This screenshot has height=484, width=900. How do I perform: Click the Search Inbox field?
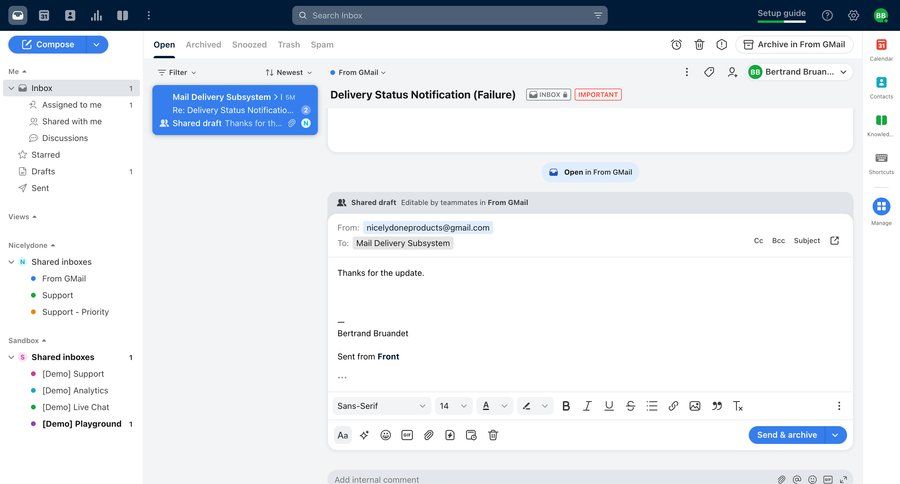pyautogui.click(x=449, y=16)
